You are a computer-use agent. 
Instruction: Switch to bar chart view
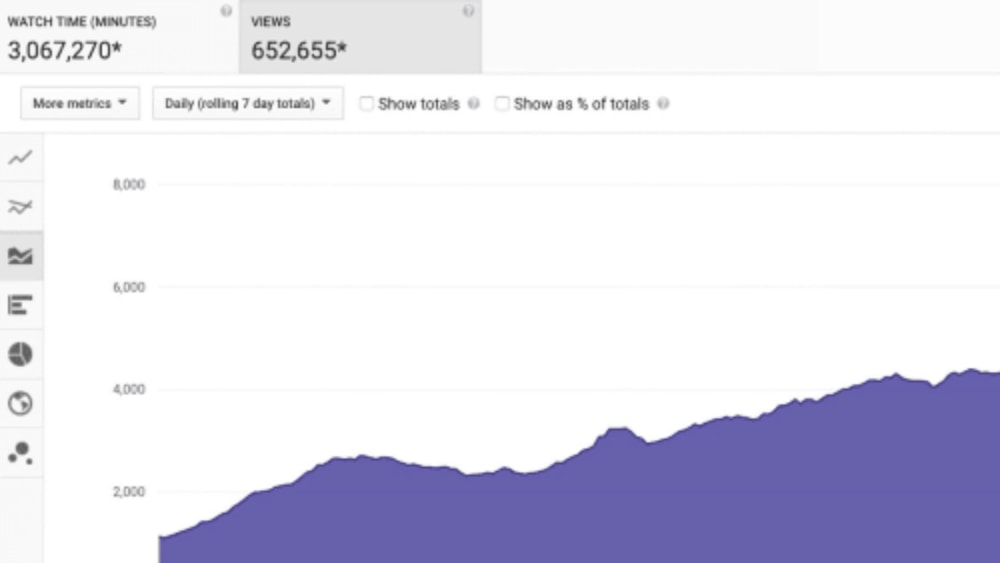20,305
